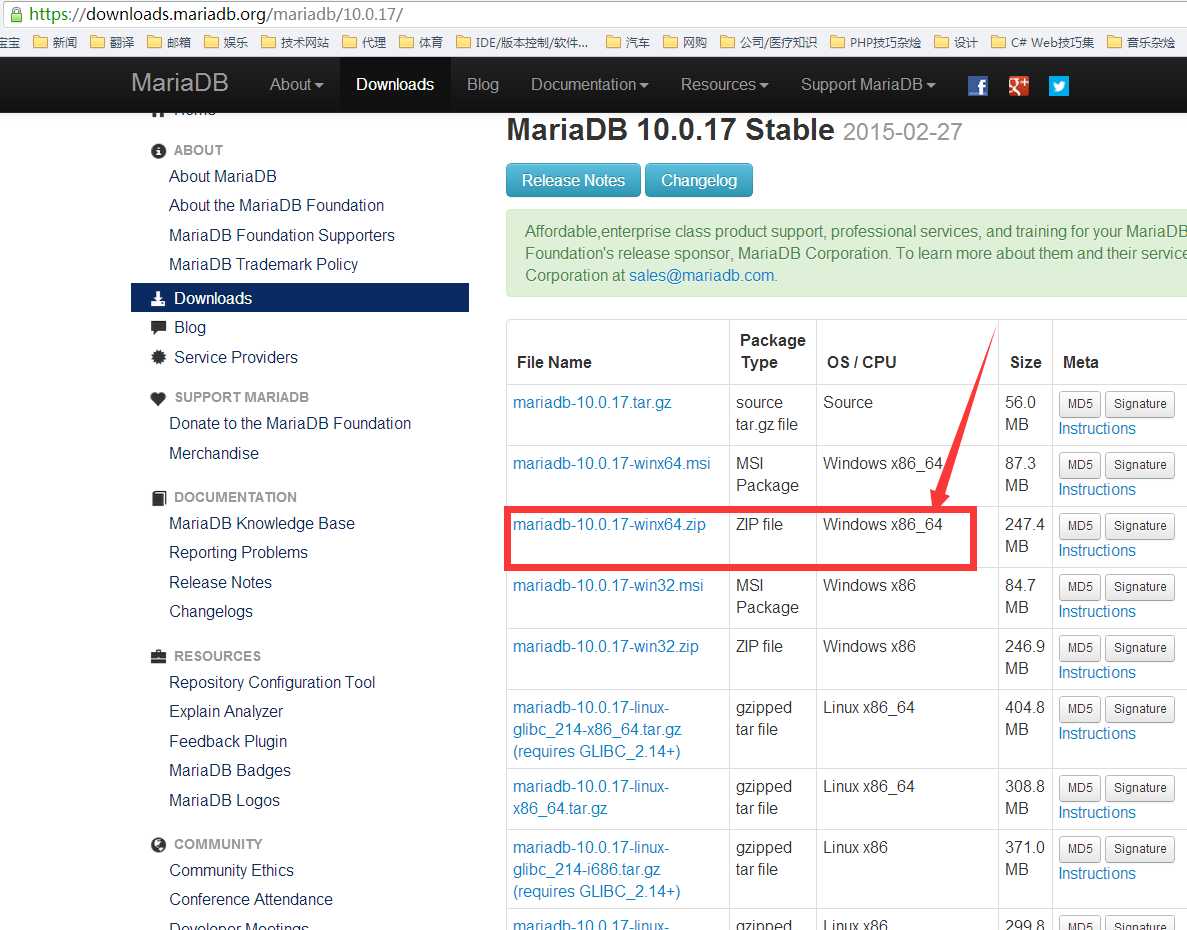The height and width of the screenshot is (930, 1187).
Task: Click Signature button for win32.zip row
Action: [1140, 648]
